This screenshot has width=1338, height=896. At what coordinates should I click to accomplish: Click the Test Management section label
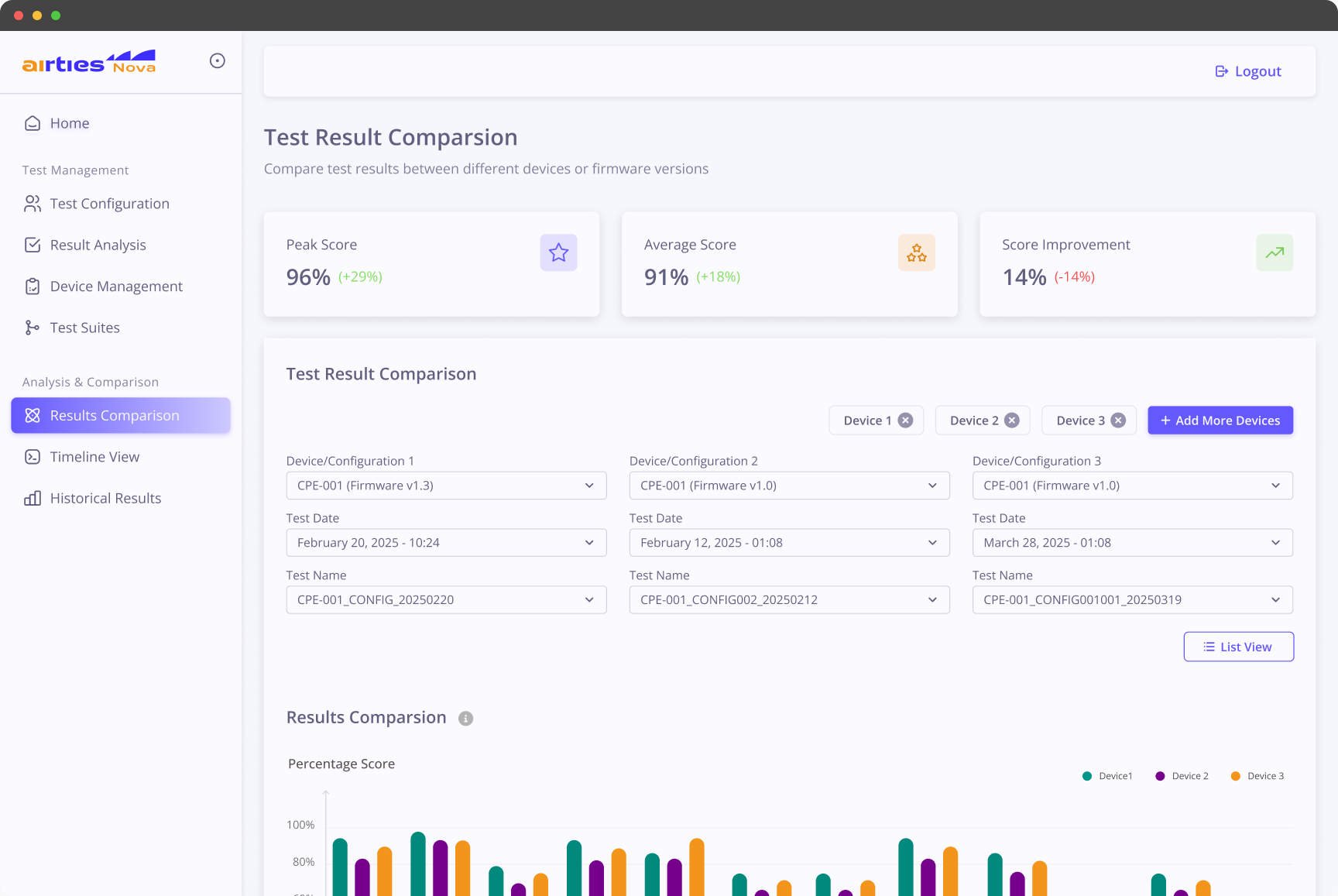tap(75, 170)
